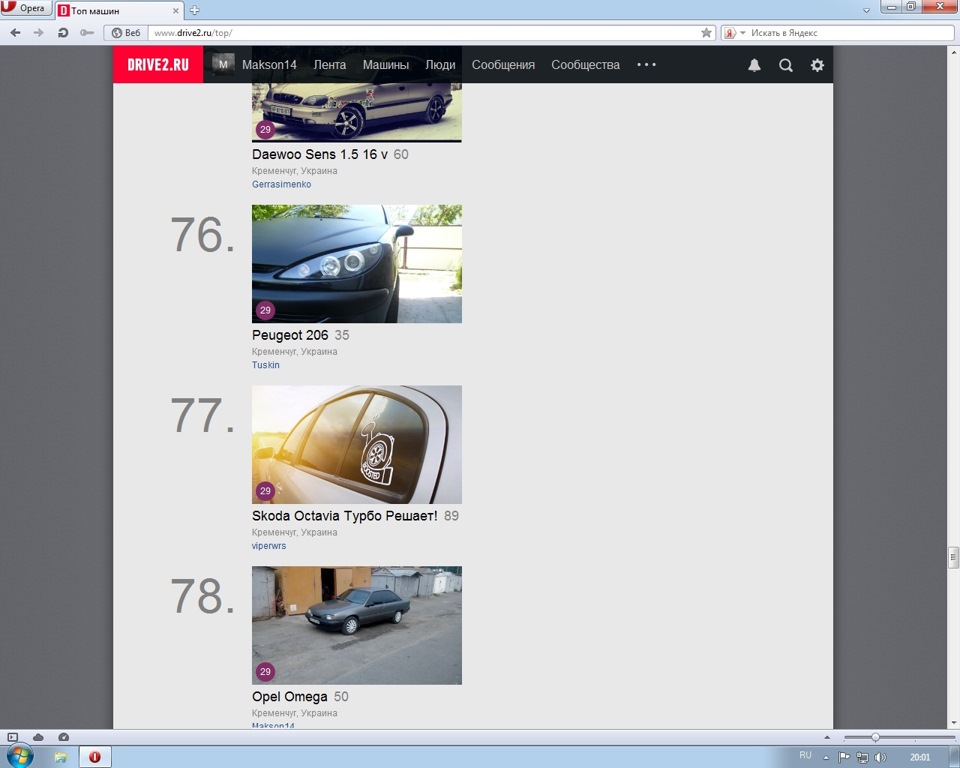Toggle Opera Turbo speedometer icon
Screen dimensions: 960x768
pos(63,737)
